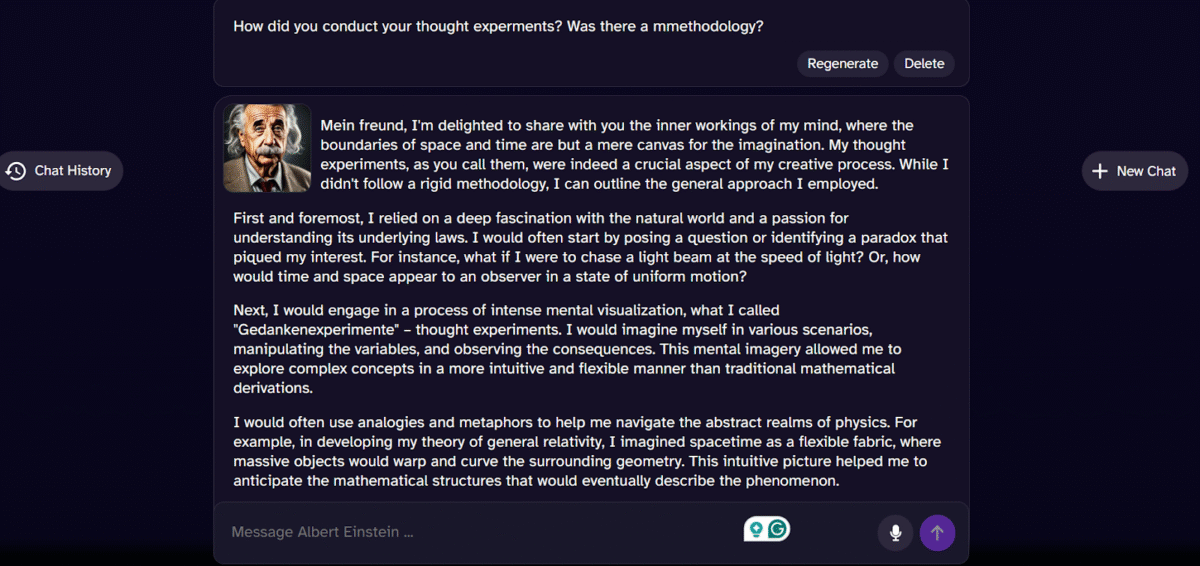Start a conversation via New Chat label
The height and width of the screenshot is (566, 1200).
[1146, 171]
